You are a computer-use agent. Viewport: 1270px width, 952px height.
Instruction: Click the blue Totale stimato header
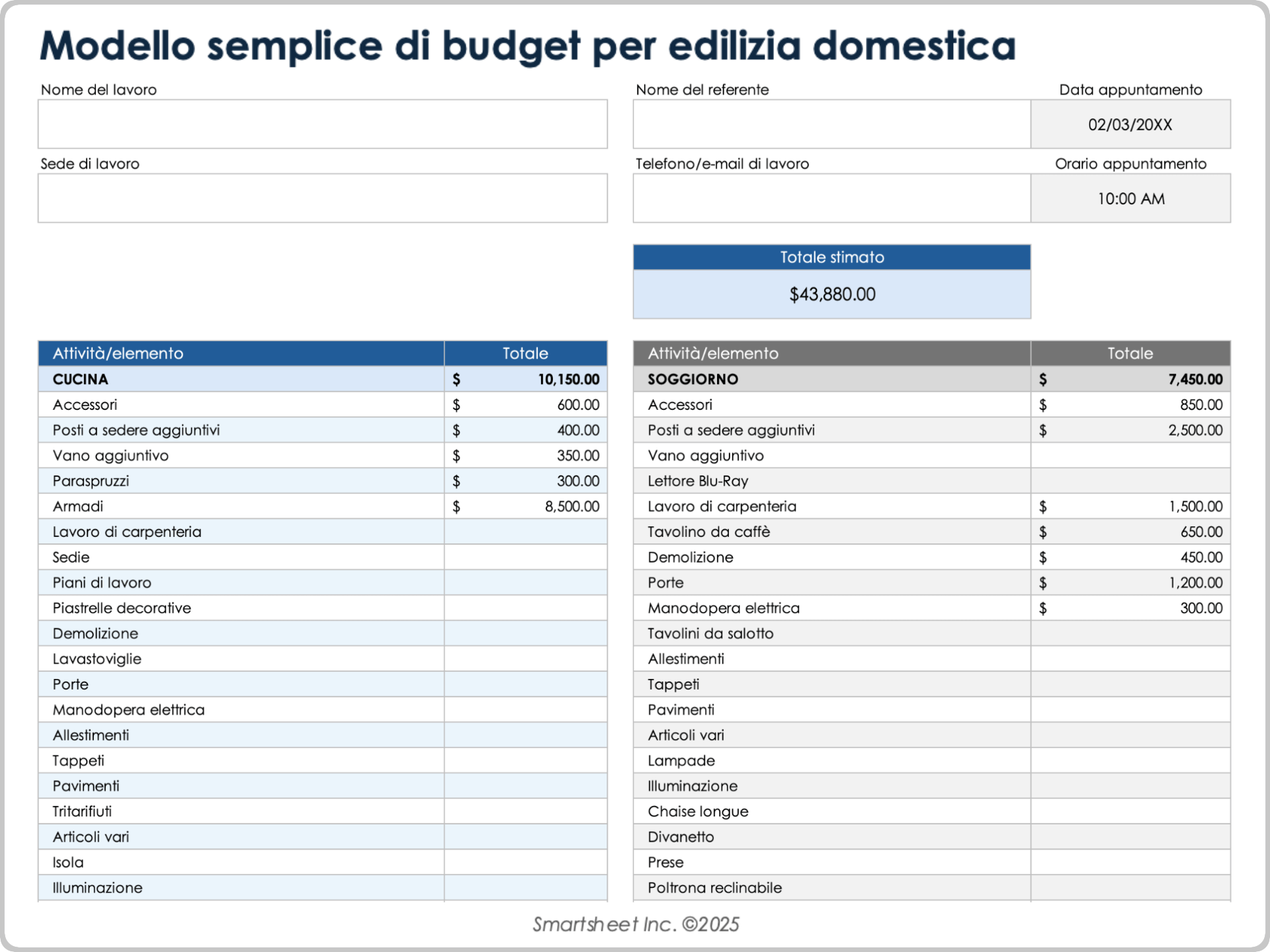831,257
